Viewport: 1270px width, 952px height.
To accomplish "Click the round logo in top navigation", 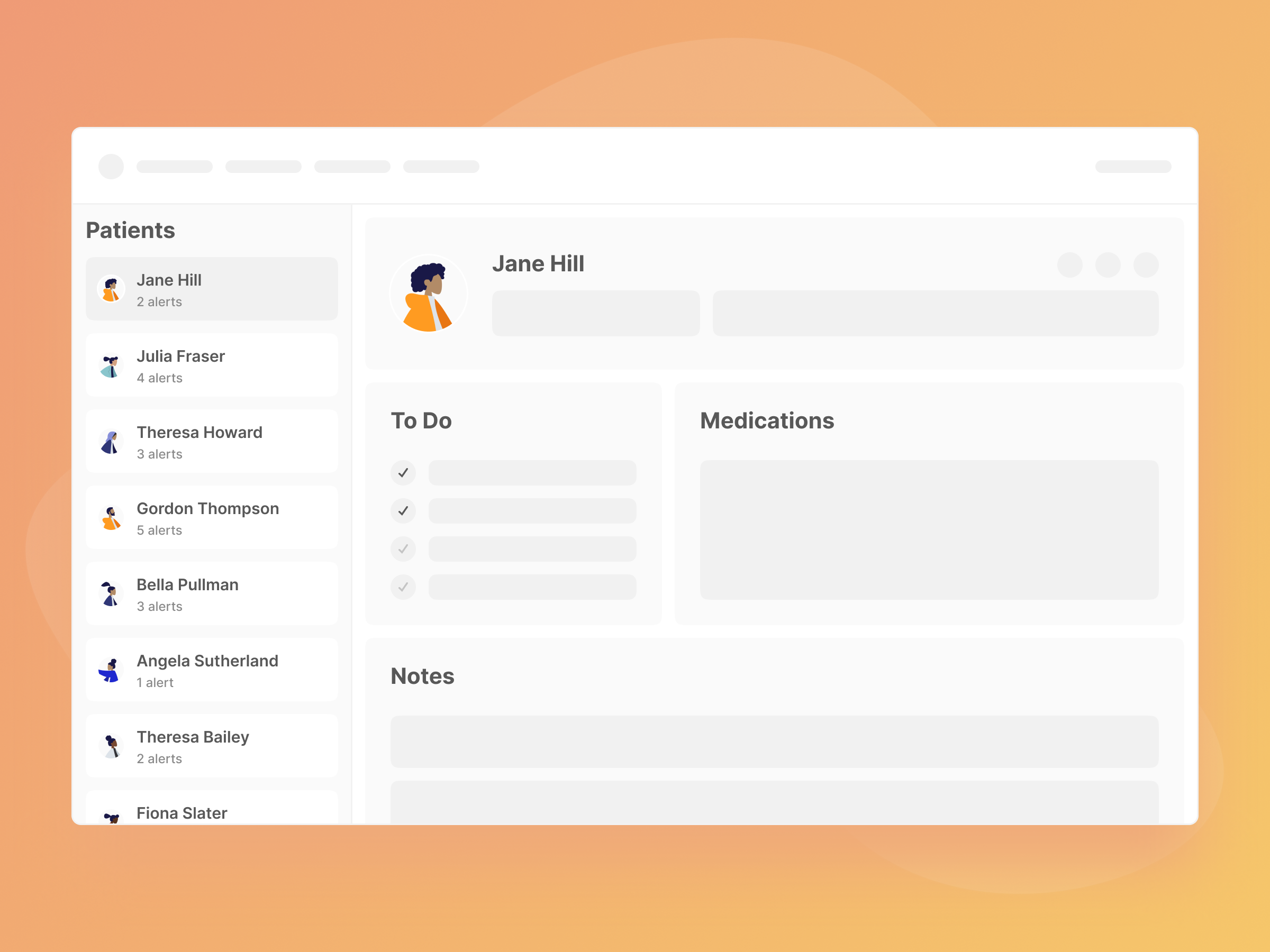I will click(x=111, y=167).
